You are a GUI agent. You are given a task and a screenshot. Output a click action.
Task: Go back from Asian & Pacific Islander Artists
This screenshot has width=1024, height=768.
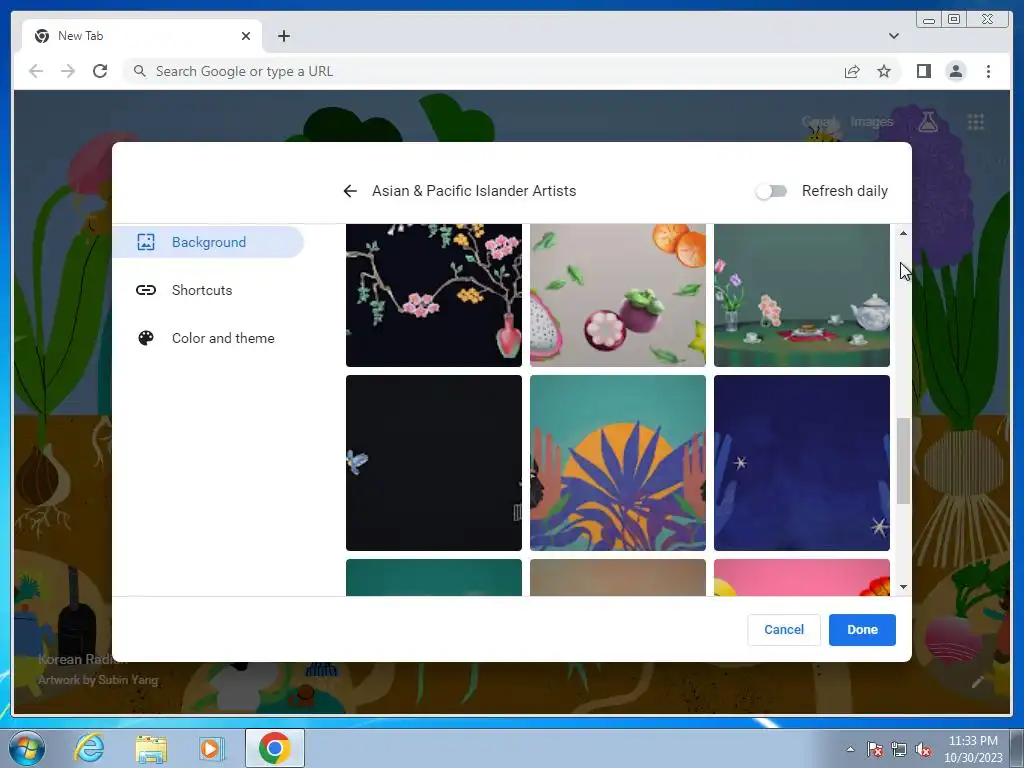coord(350,191)
